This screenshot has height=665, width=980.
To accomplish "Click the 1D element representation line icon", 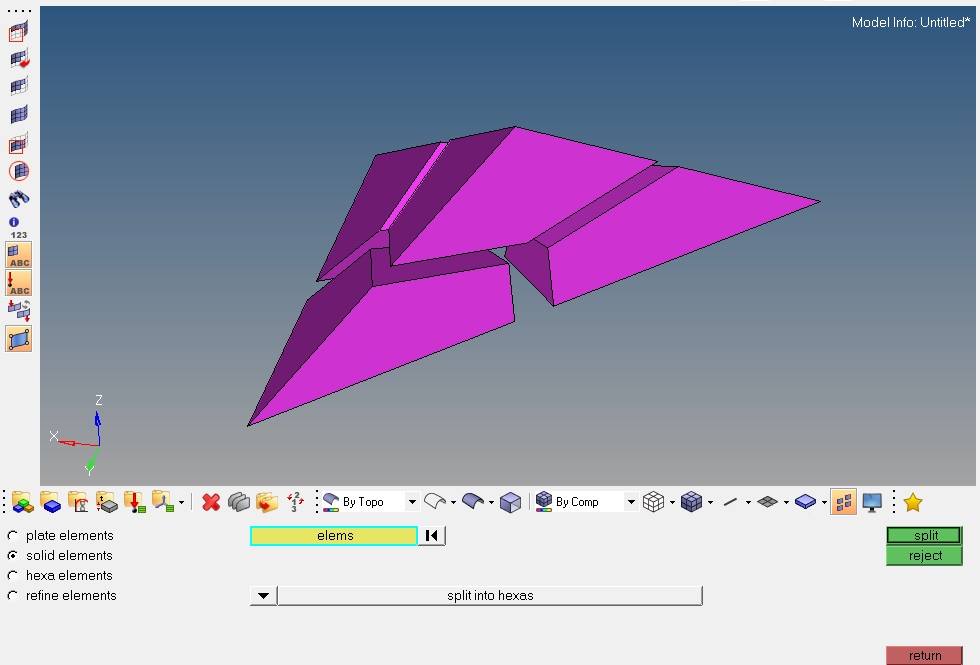I will [729, 502].
